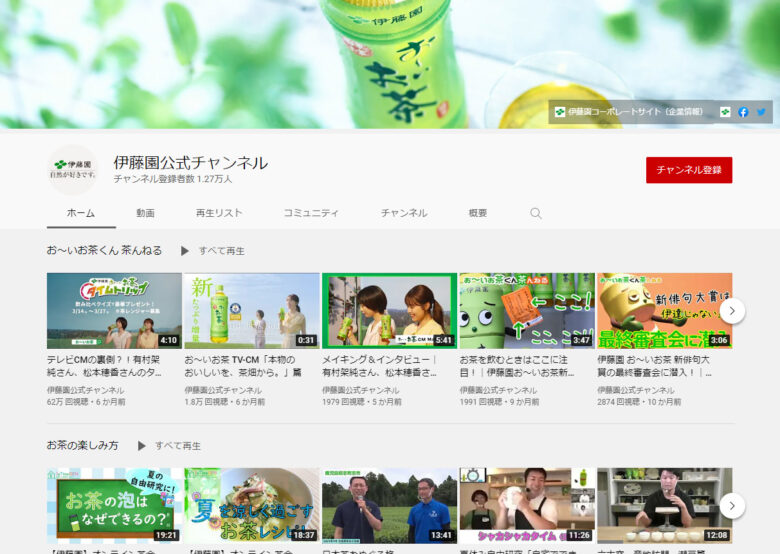Open the コミュニティ tab
The height and width of the screenshot is (554, 780).
pyautogui.click(x=311, y=213)
